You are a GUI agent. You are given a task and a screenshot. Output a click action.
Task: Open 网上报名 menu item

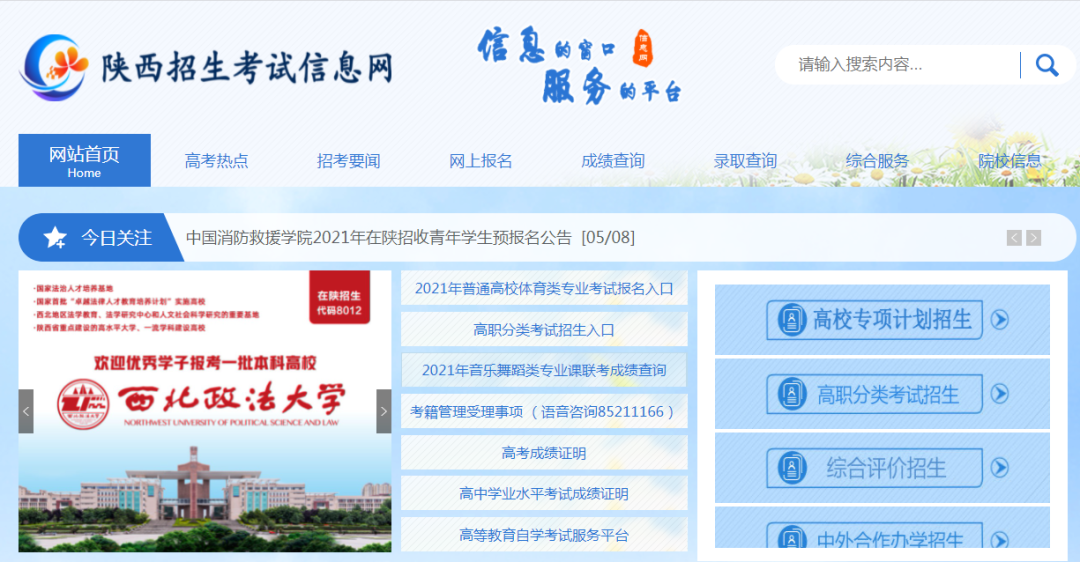coord(481,161)
